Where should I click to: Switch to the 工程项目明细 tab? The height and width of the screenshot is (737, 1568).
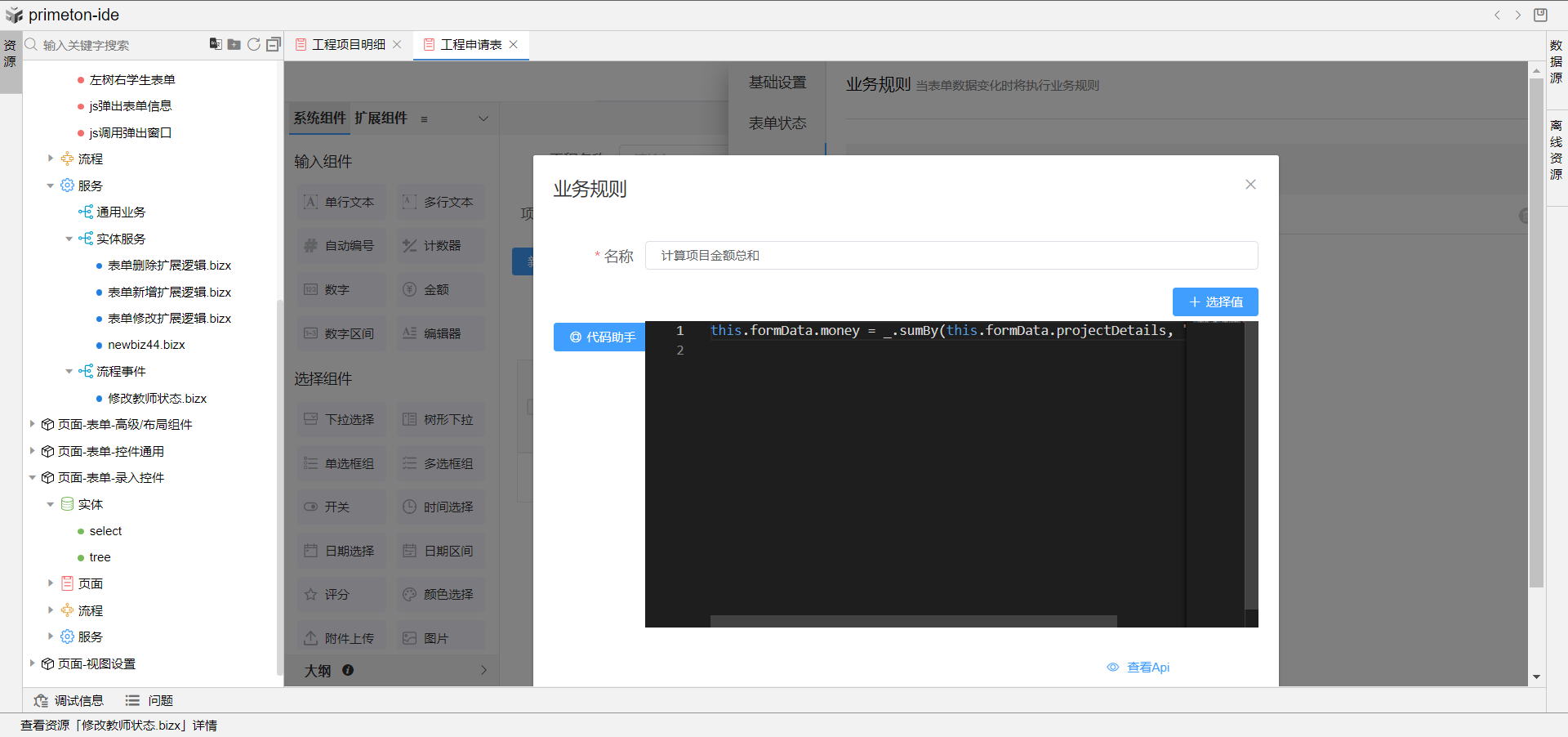tap(348, 44)
